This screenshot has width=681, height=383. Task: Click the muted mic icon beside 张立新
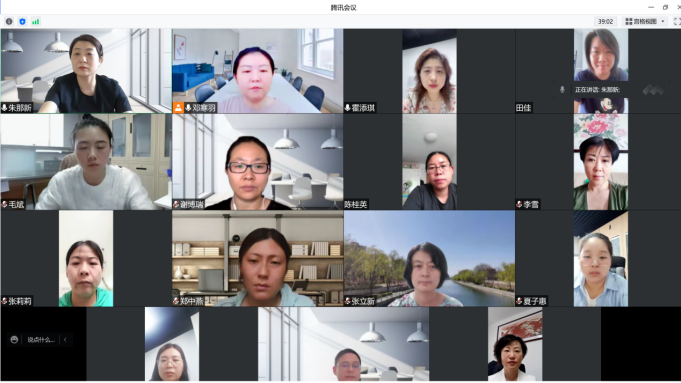coord(347,301)
